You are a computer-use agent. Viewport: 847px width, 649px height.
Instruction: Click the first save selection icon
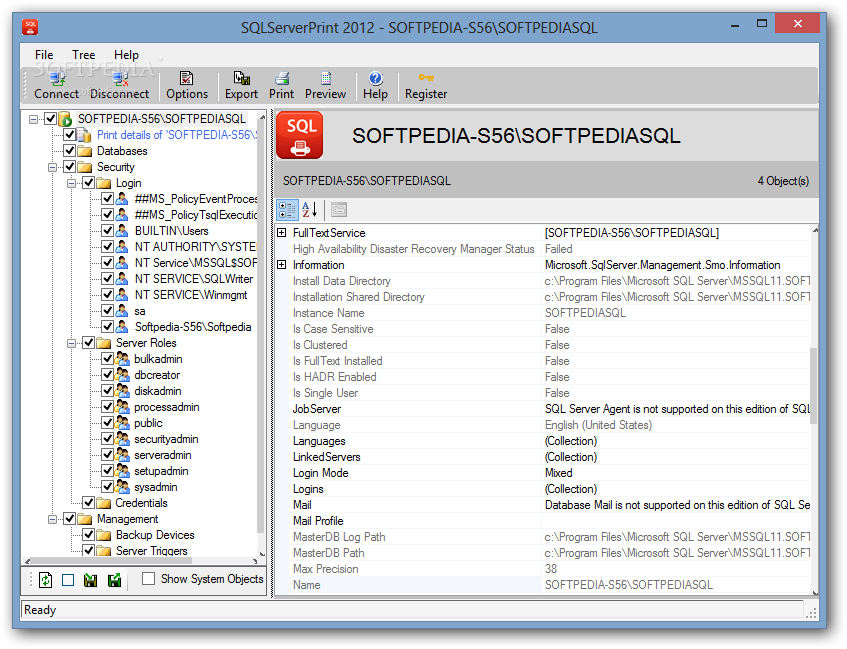(x=91, y=580)
